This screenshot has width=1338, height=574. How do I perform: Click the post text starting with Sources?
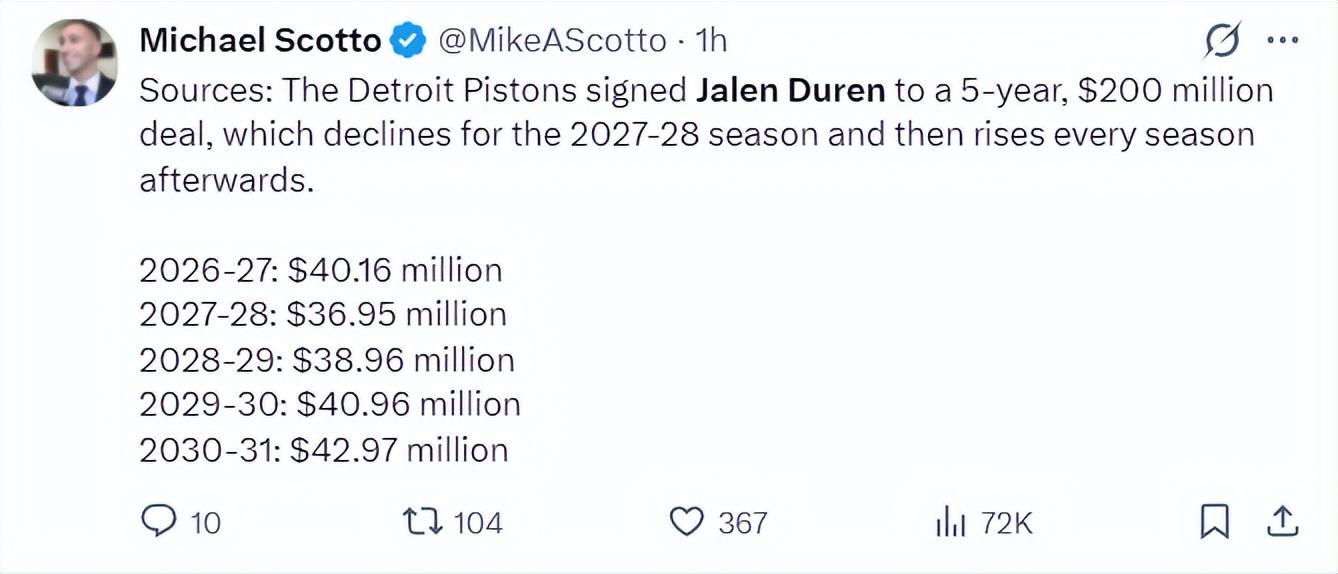pos(706,135)
